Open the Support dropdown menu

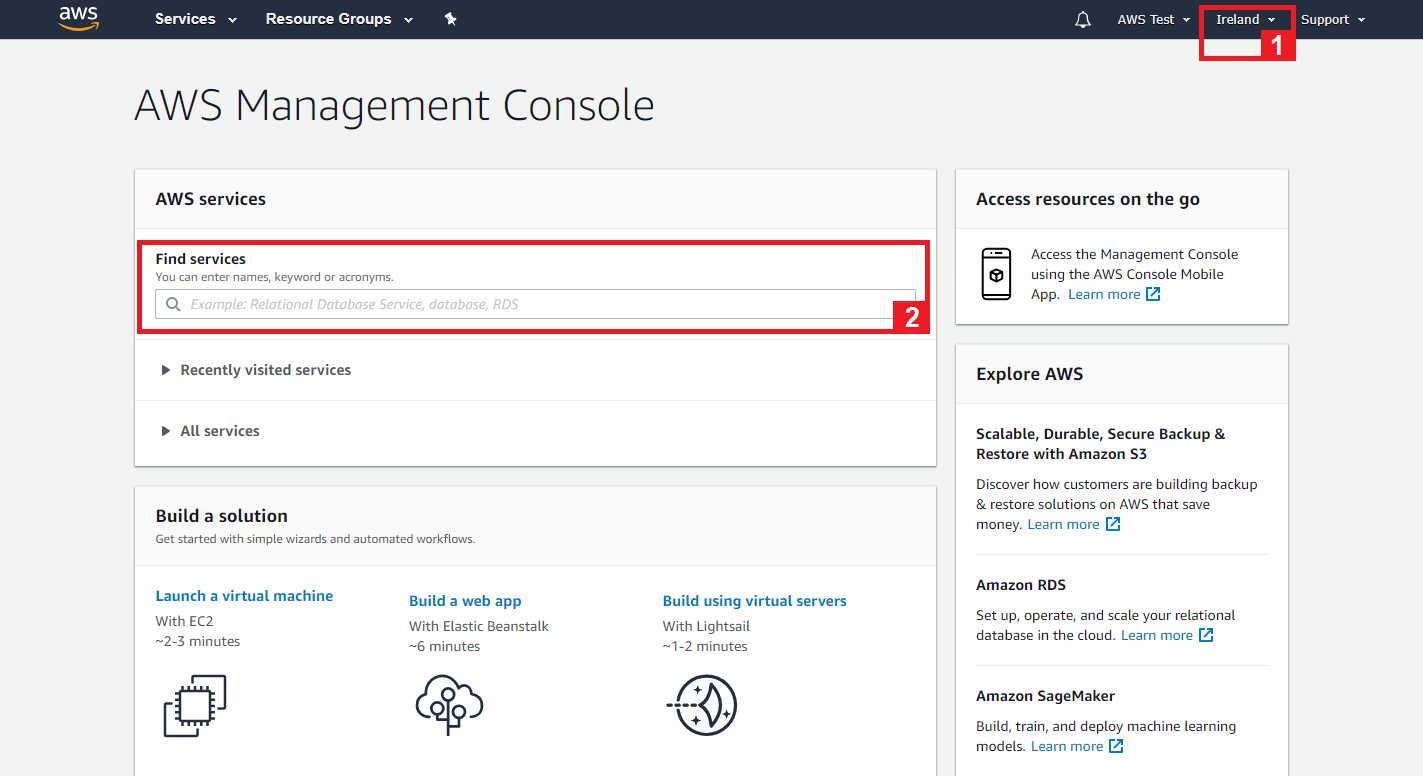[x=1333, y=19]
